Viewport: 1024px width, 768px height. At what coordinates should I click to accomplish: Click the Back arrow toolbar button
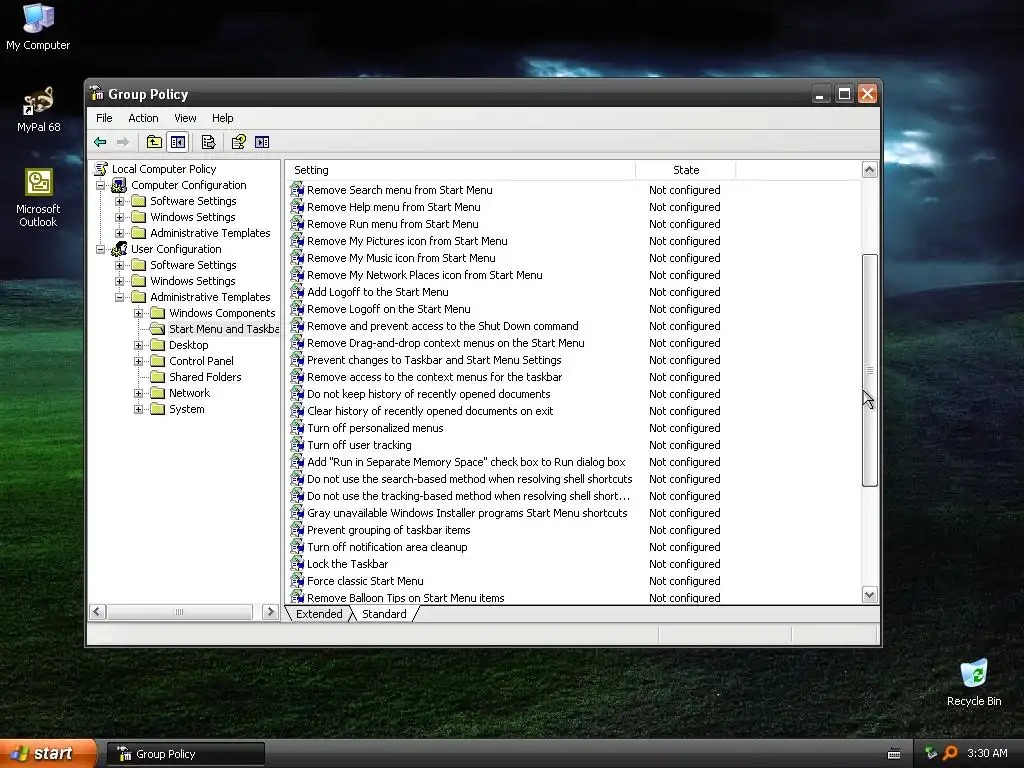point(100,142)
